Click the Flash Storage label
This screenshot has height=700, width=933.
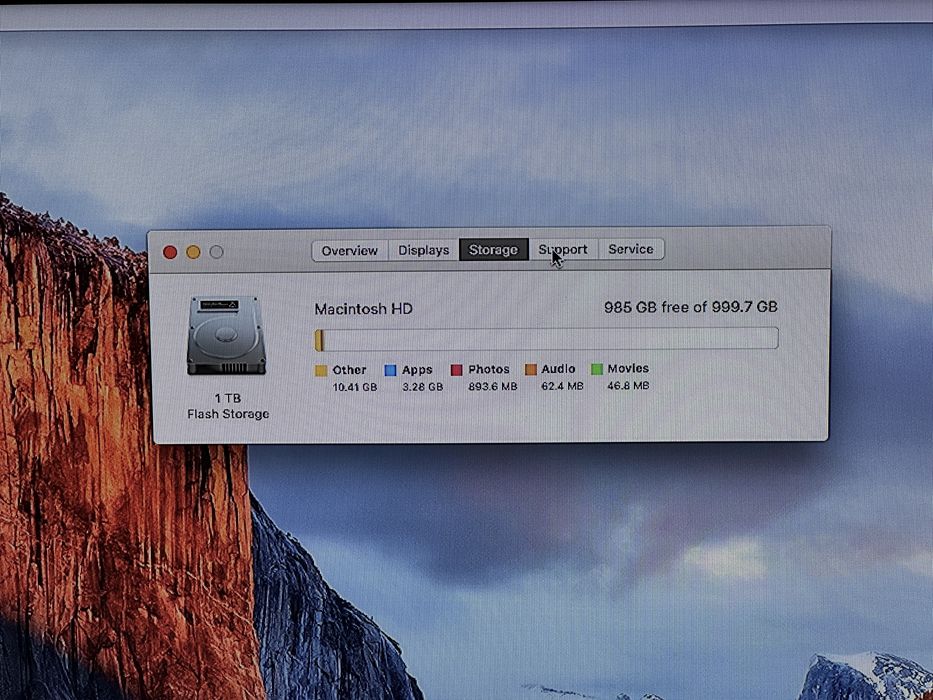point(228,414)
